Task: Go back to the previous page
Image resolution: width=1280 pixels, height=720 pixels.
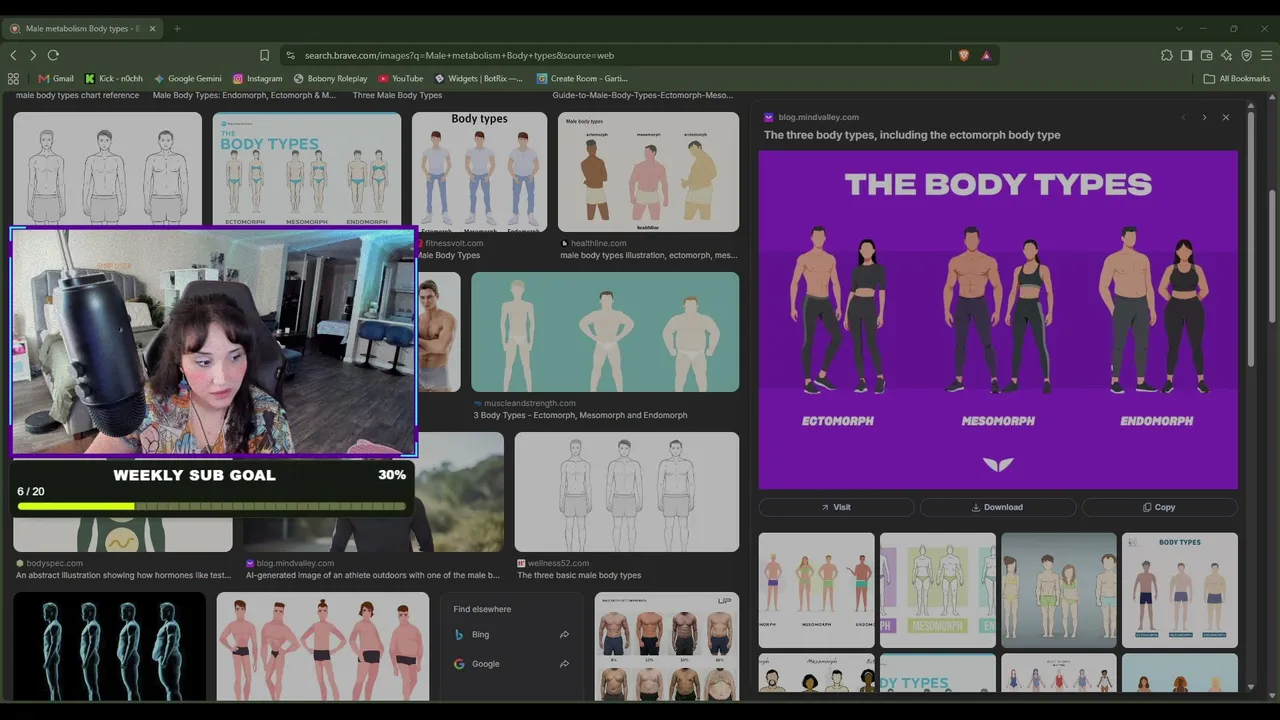Action: (x=13, y=55)
